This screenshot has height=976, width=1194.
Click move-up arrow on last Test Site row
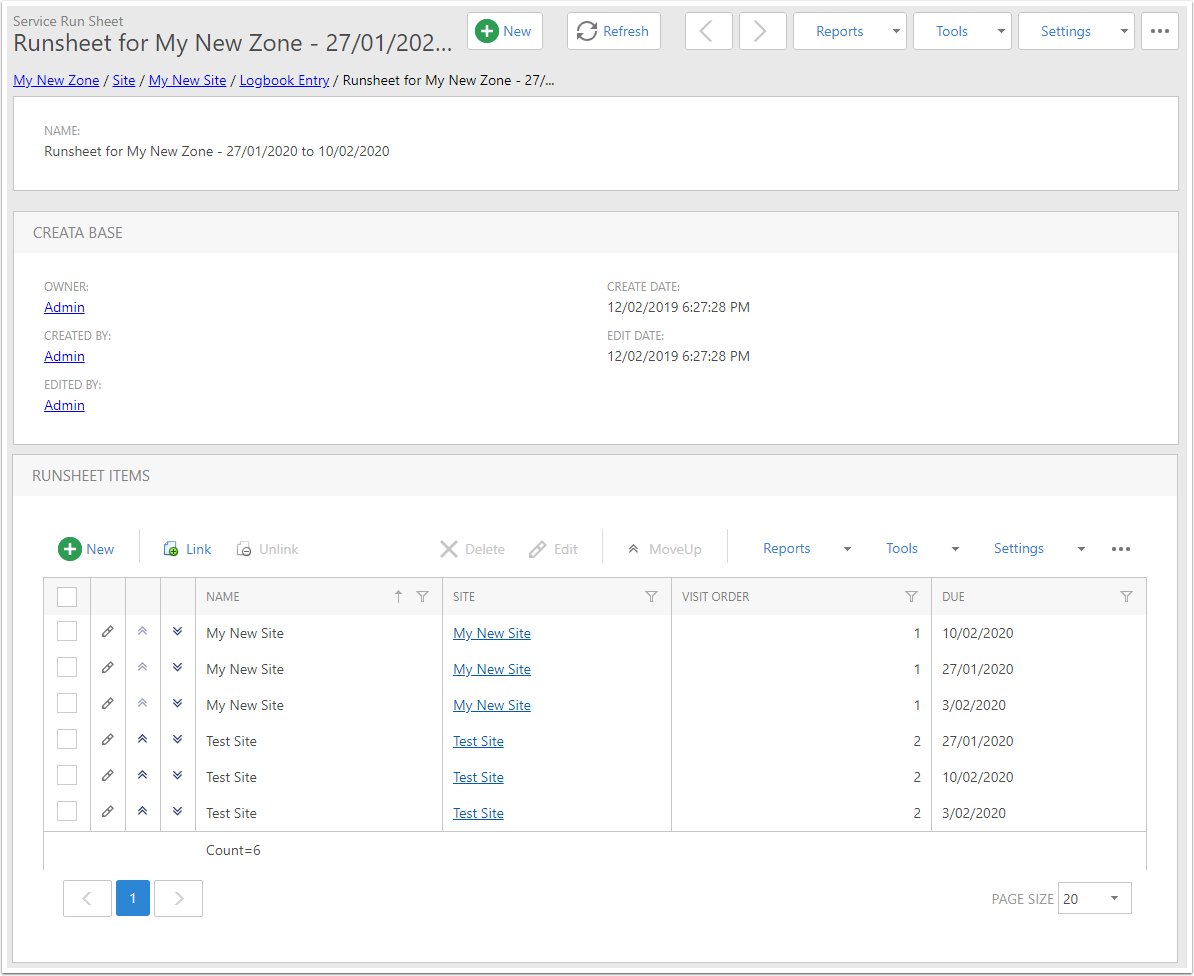142,812
